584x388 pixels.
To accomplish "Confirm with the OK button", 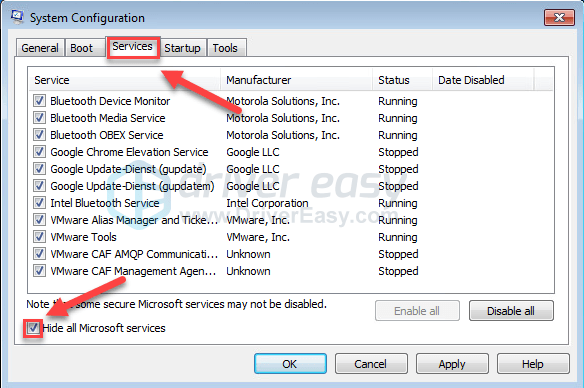I will point(290,364).
